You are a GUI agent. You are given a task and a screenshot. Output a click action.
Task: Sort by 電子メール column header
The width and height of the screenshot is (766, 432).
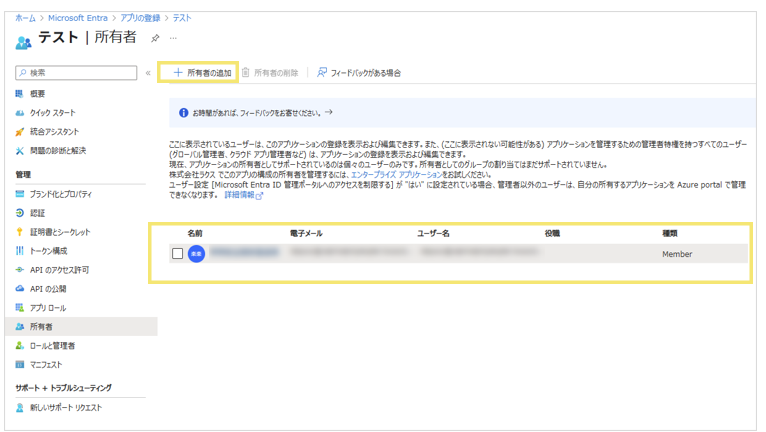pyautogui.click(x=306, y=234)
